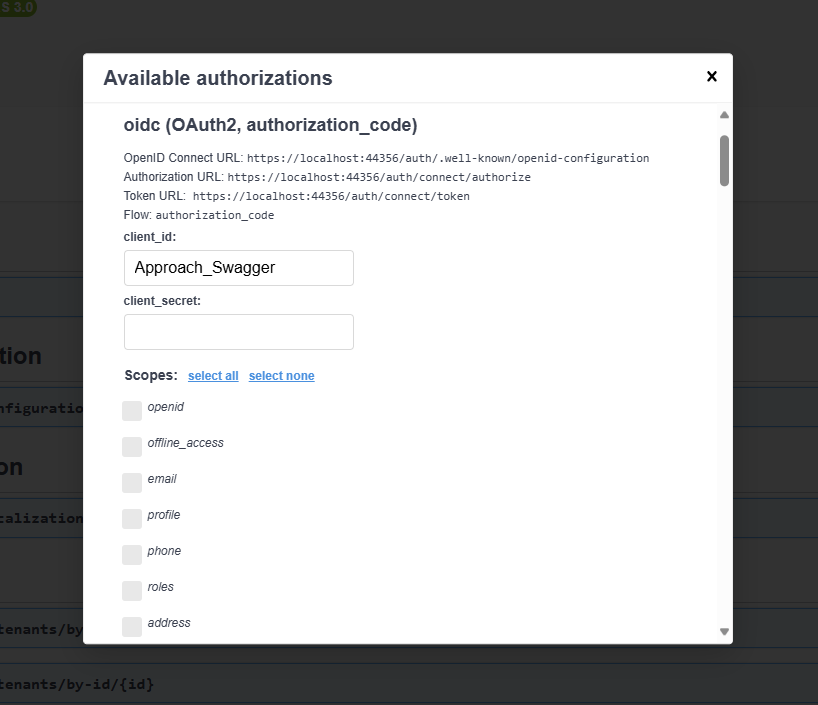
Task: Click the Token URL value text
Action: (x=331, y=196)
